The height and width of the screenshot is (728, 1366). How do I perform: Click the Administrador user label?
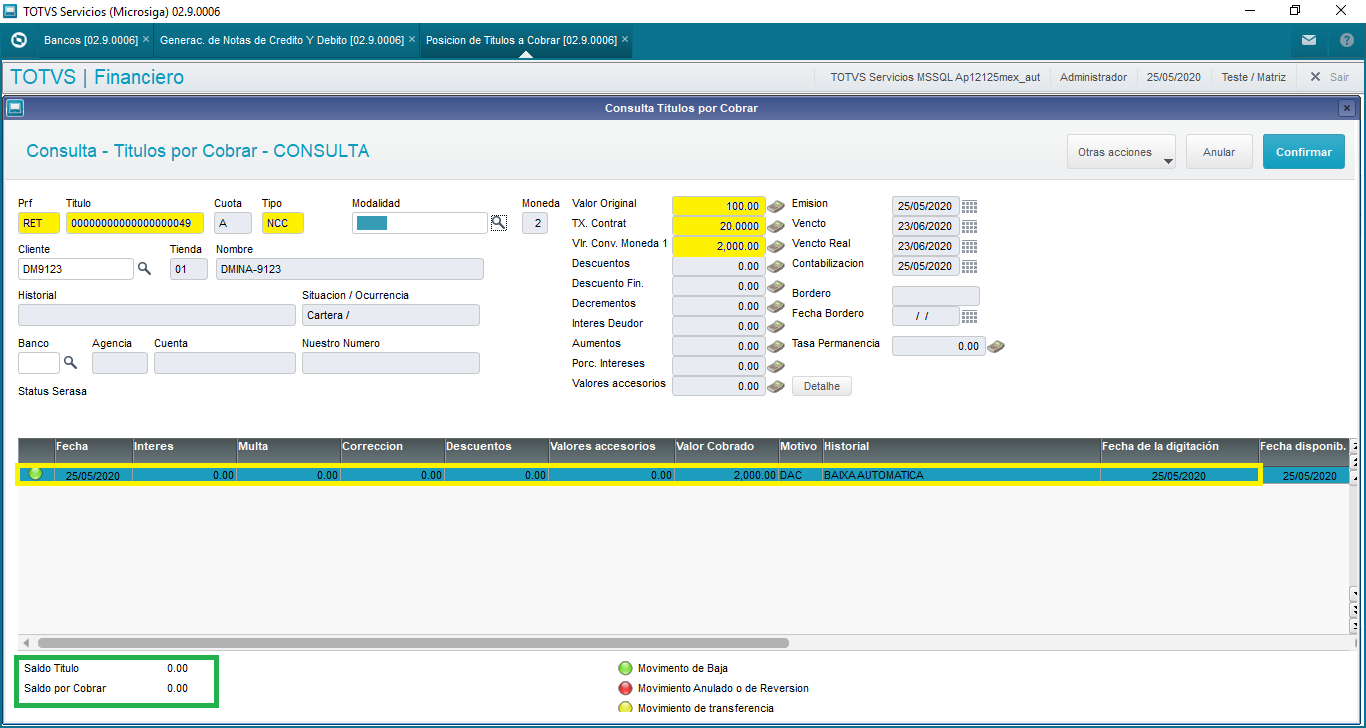1093,77
